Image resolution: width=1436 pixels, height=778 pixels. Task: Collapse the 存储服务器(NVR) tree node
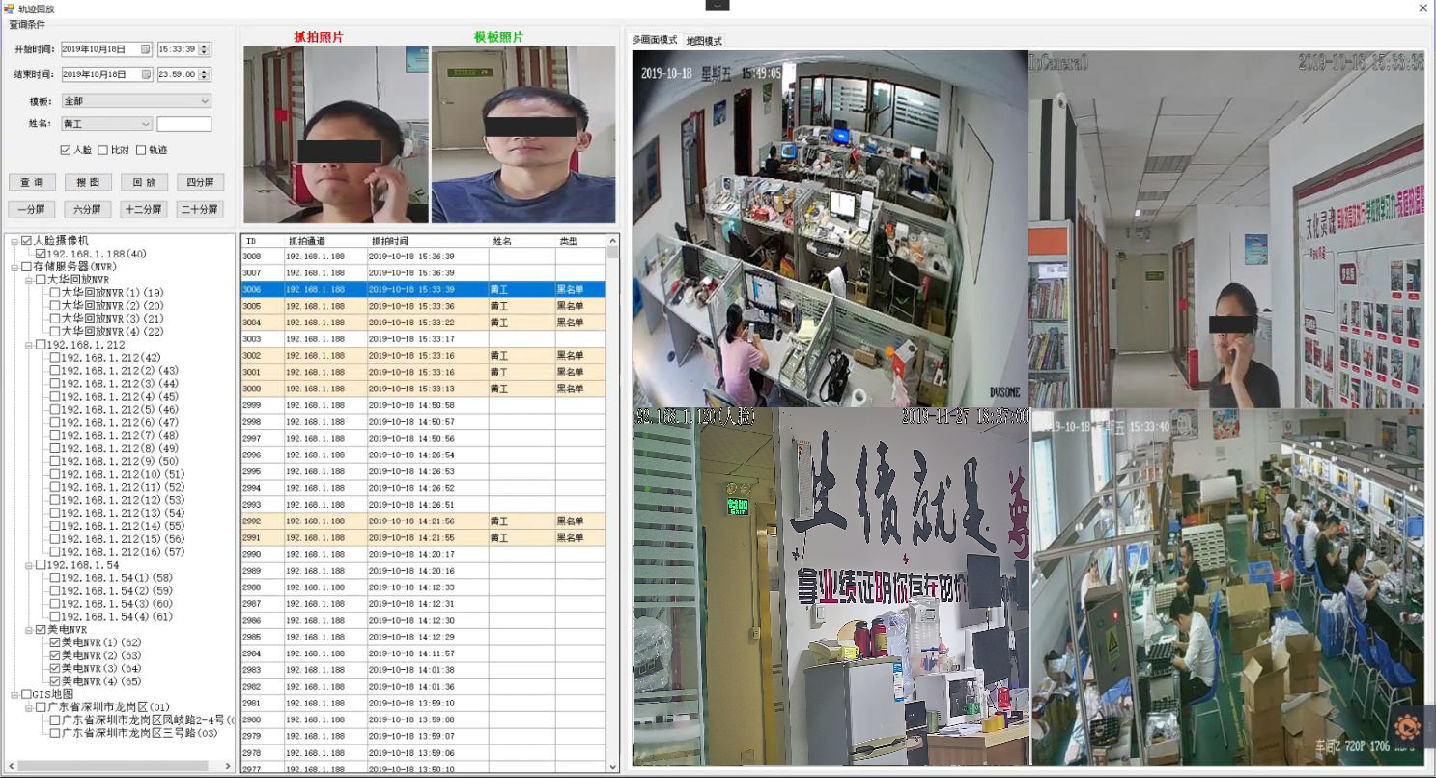pos(15,267)
